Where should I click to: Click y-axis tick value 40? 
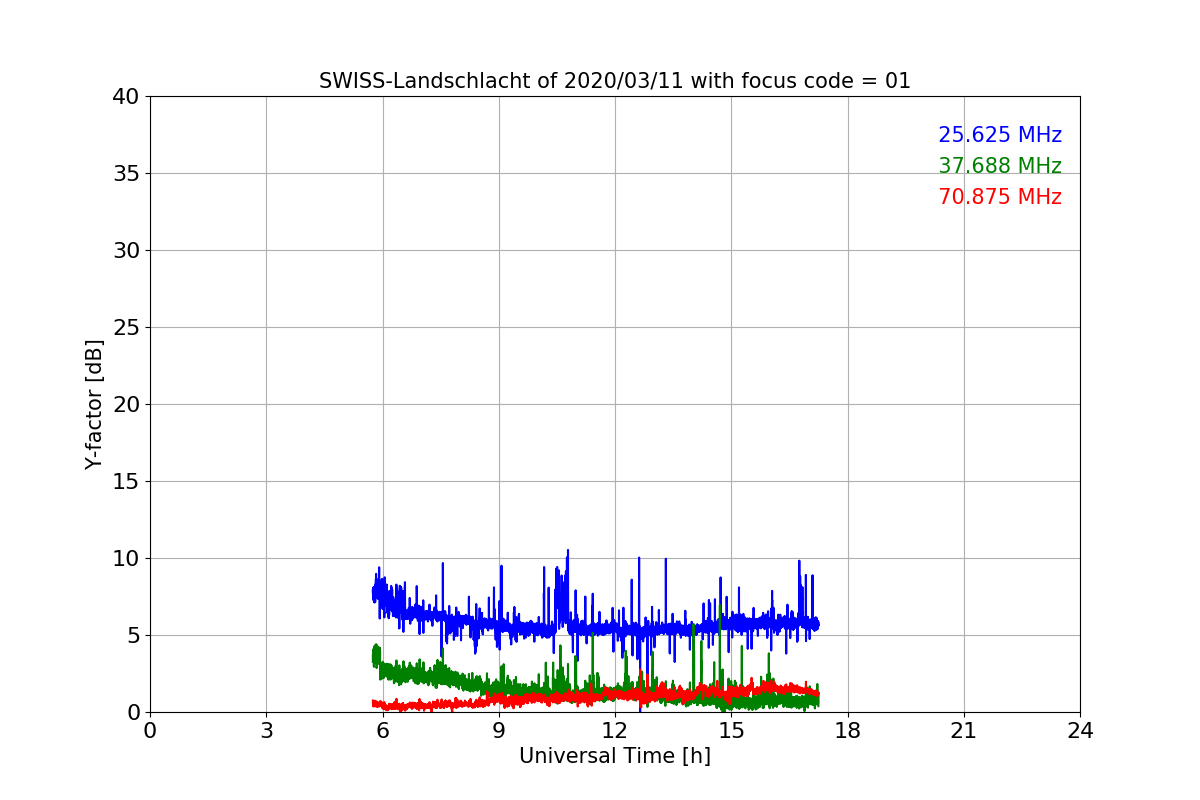(125, 97)
